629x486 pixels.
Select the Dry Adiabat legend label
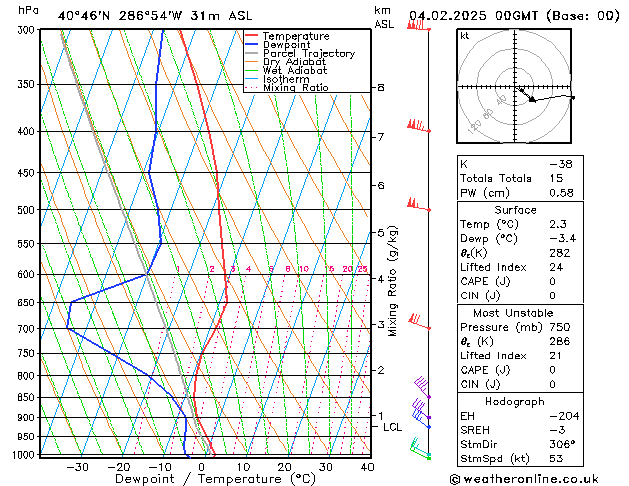(x=294, y=62)
